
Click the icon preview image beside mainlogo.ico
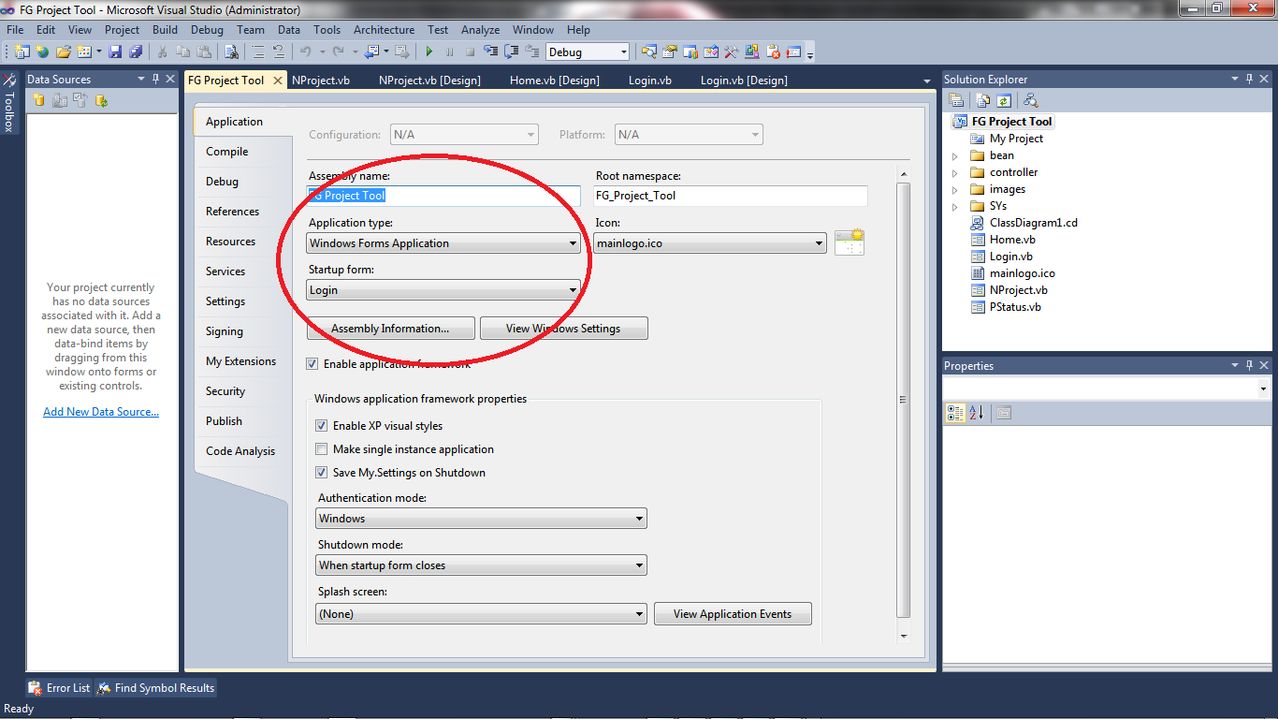(849, 242)
